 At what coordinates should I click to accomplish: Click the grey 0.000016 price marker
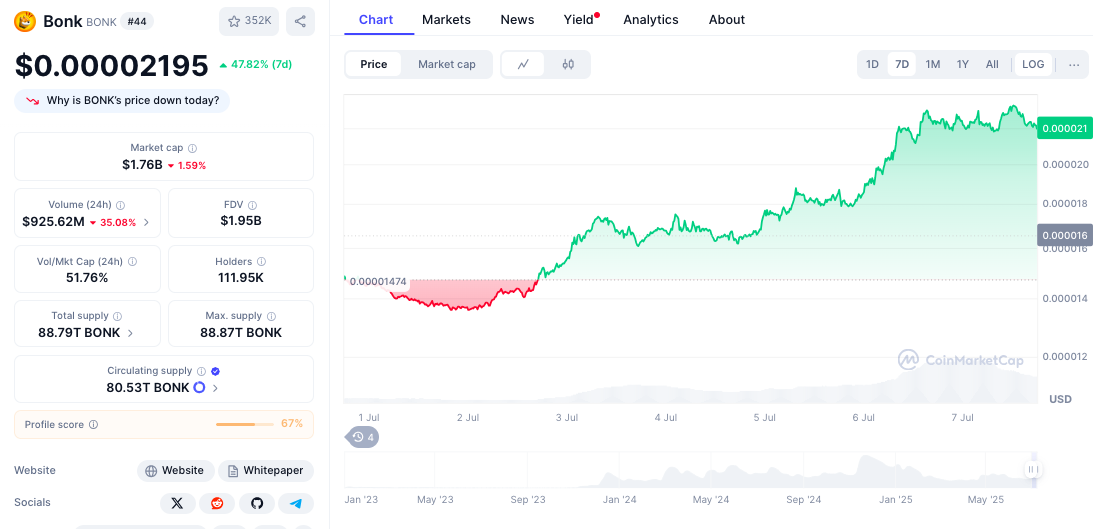click(1064, 235)
